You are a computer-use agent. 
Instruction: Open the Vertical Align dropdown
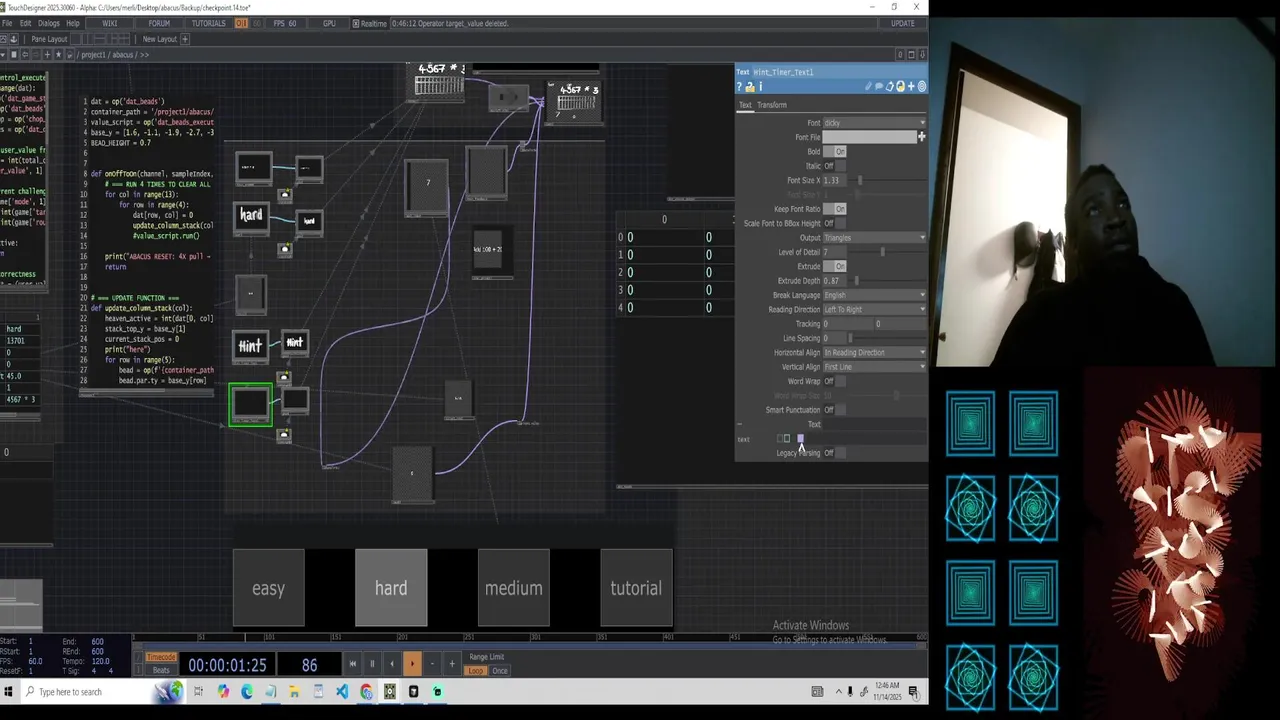[874, 367]
